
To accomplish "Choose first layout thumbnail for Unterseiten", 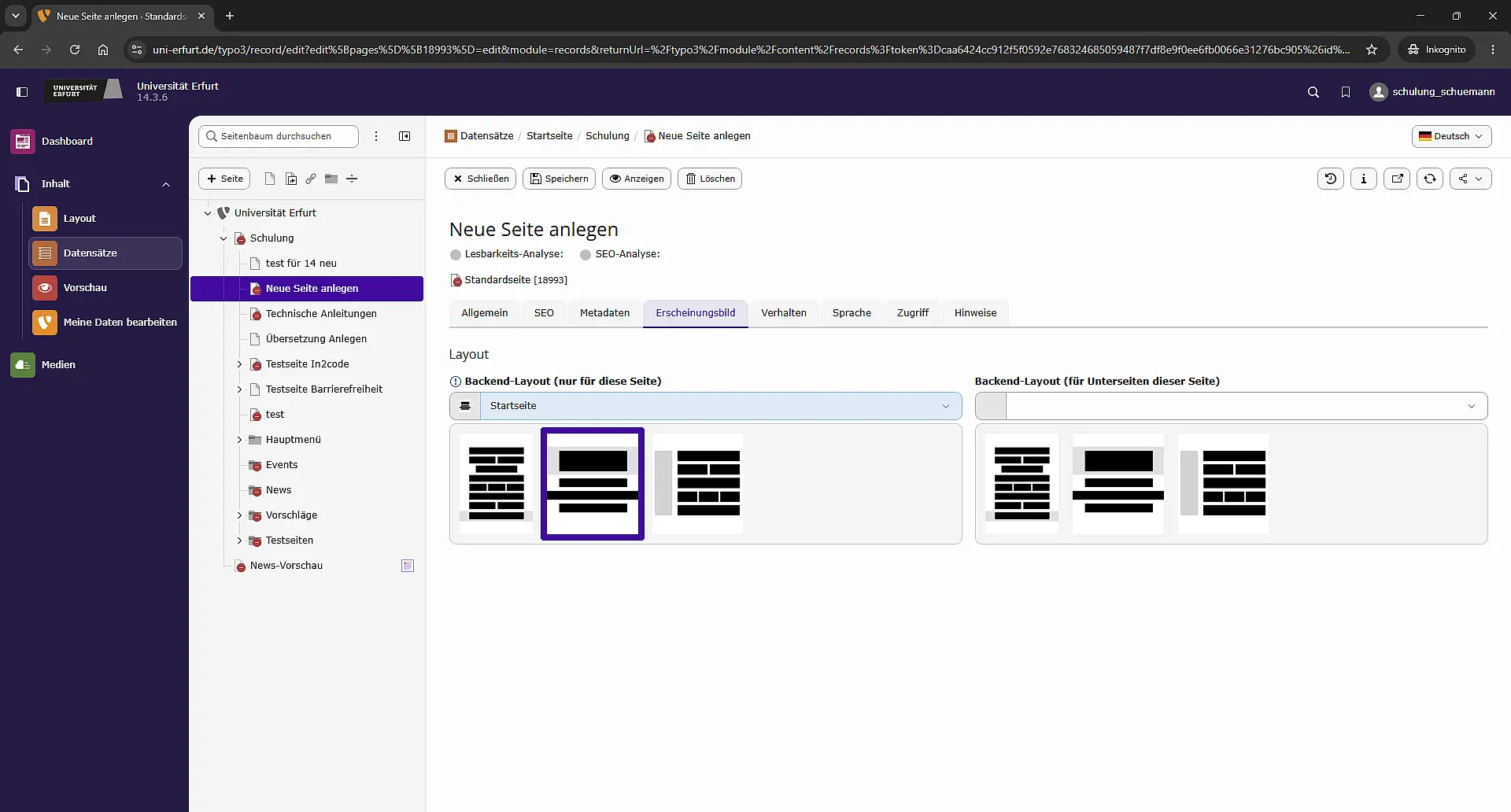I will pyautogui.click(x=1021, y=484).
